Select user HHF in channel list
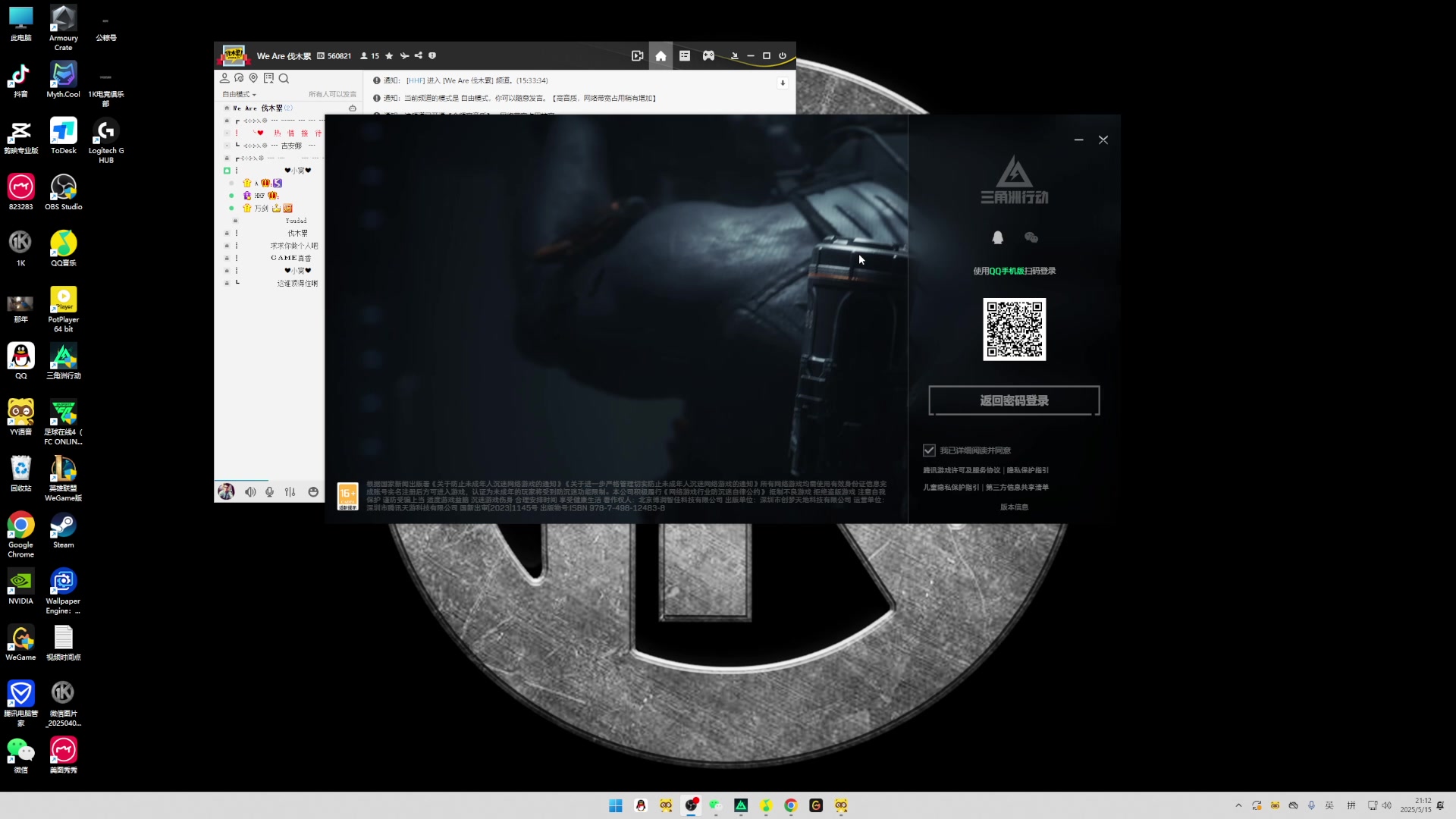The height and width of the screenshot is (819, 1456). point(260,196)
